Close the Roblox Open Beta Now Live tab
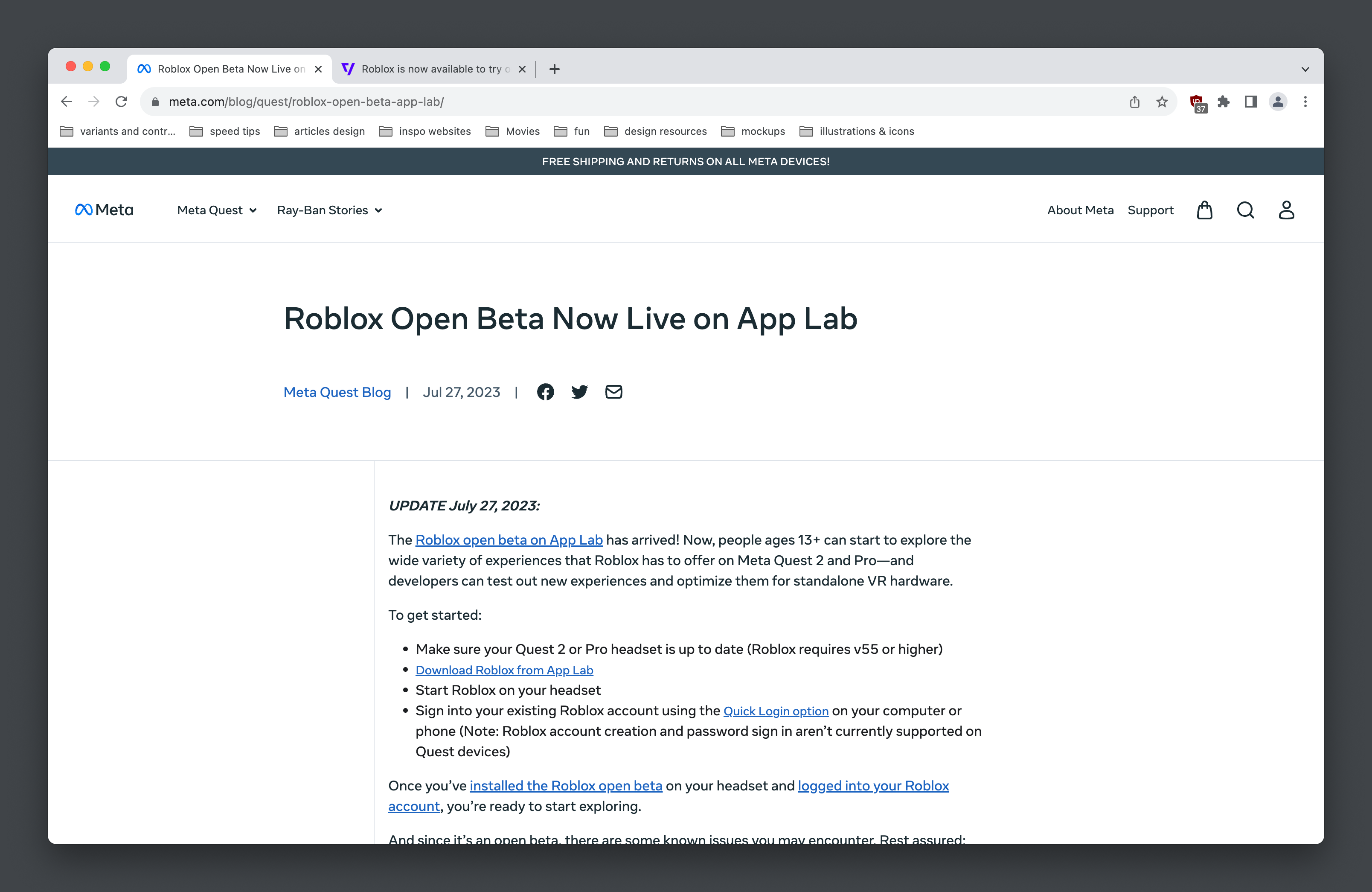This screenshot has width=1372, height=892. pyautogui.click(x=318, y=69)
